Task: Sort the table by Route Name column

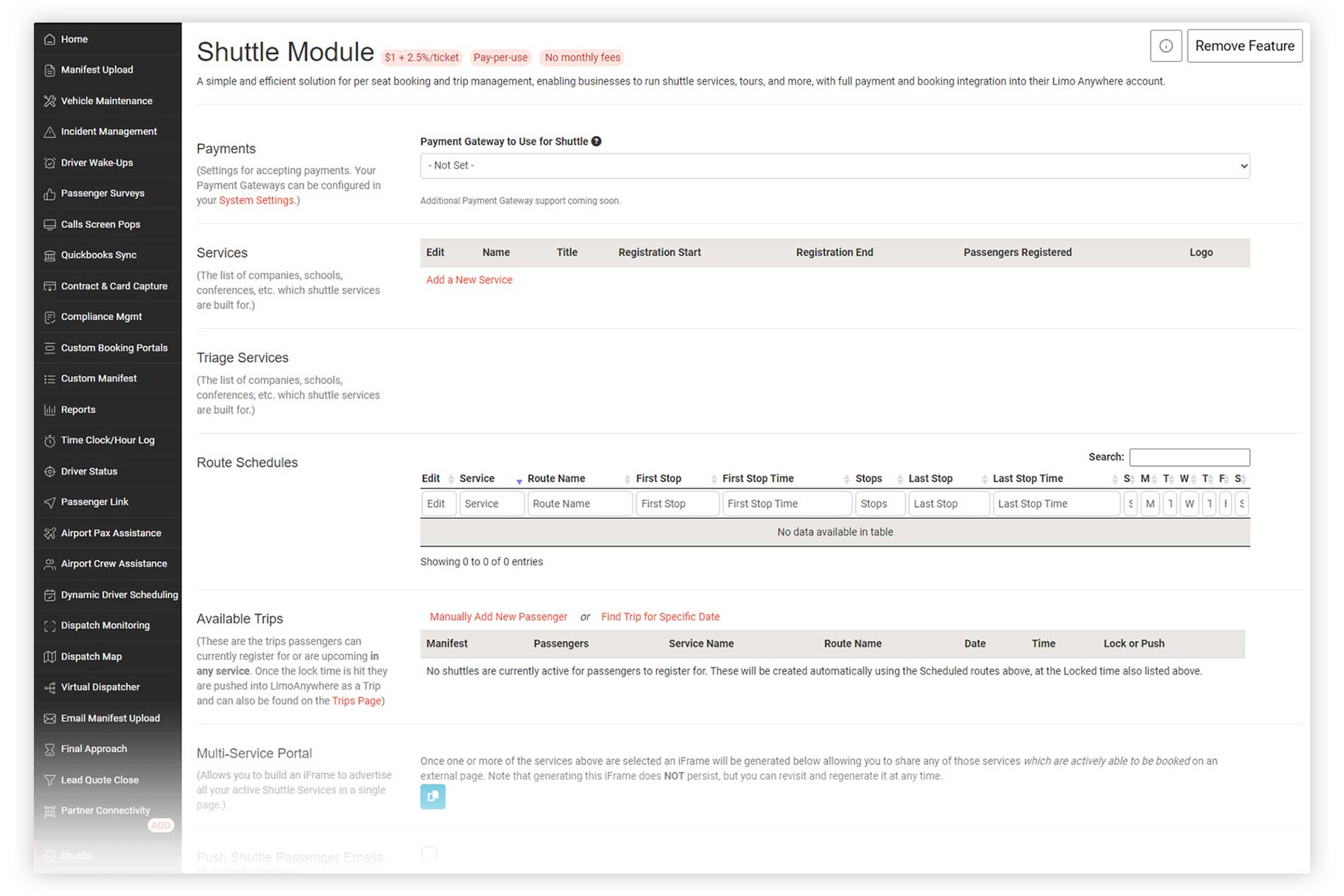Action: 556,478
